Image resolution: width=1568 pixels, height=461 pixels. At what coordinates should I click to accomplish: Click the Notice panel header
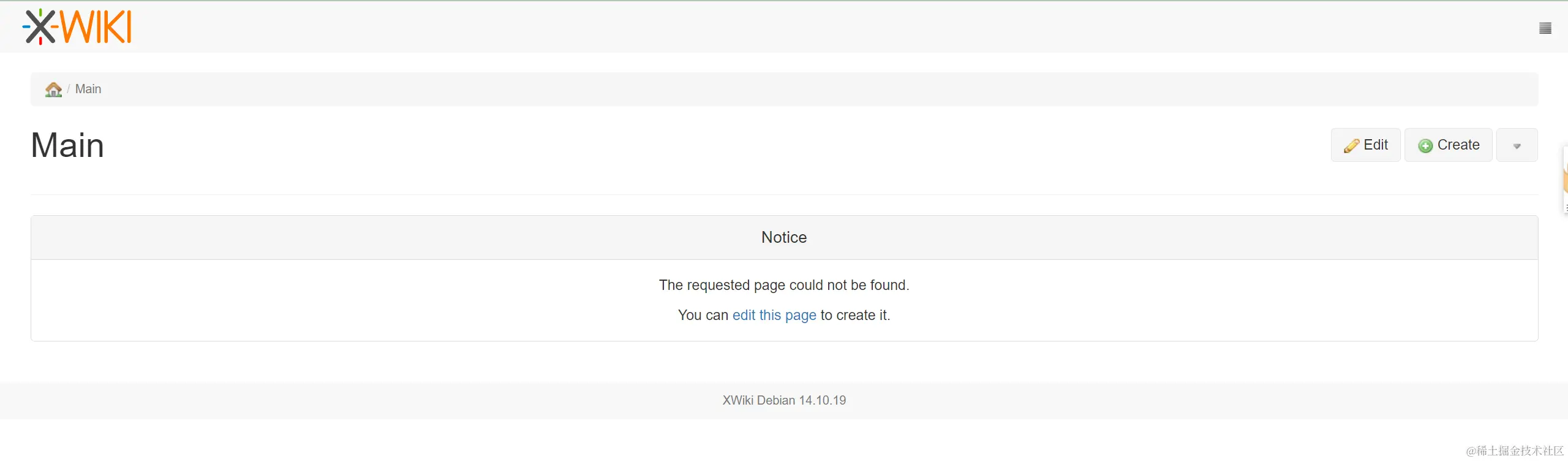[784, 238]
